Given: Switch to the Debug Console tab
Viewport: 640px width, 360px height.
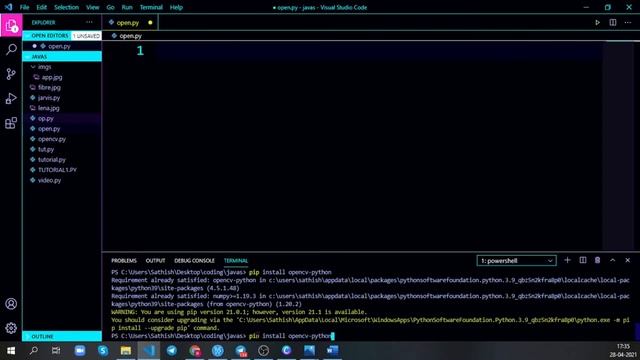Looking at the screenshot, I should [194, 260].
